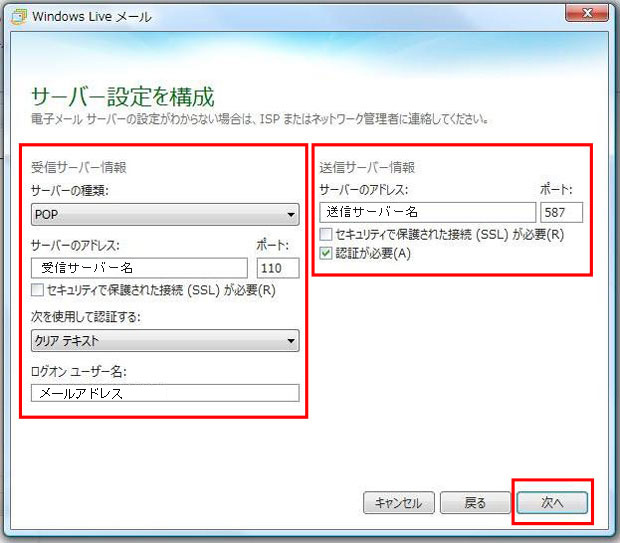This screenshot has height=543, width=620.
Task: Uncheck the 認証が必要(A) checkbox
Action: pyautogui.click(x=326, y=254)
